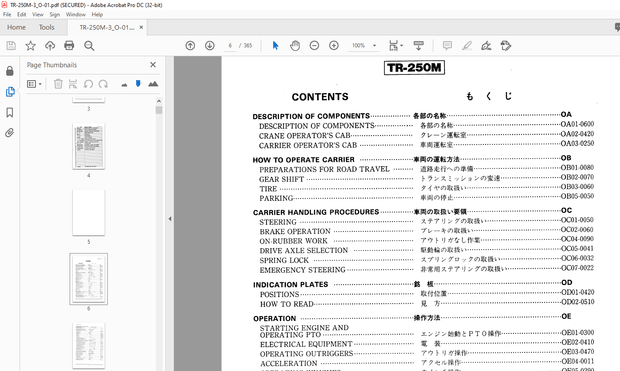This screenshot has width=620, height=371.
Task: Delete page with trash icon
Action: [58, 84]
